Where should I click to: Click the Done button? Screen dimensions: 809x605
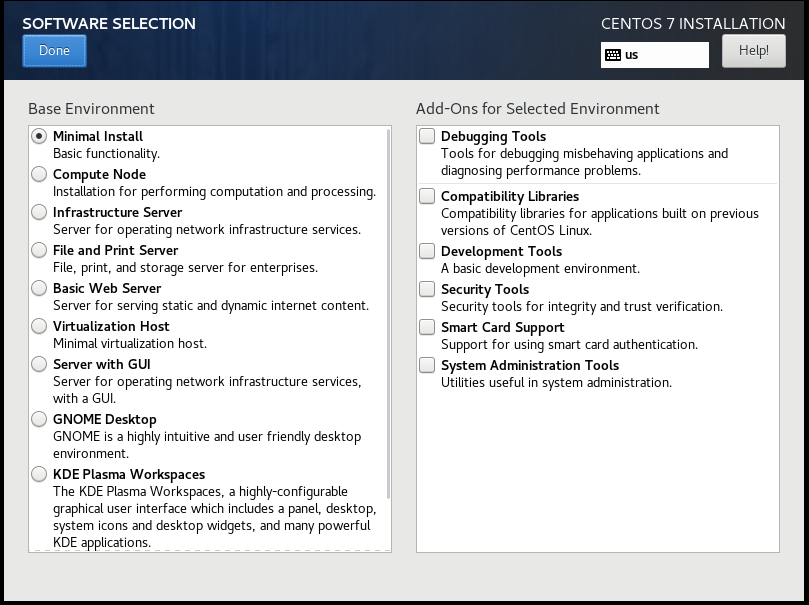tap(54, 51)
